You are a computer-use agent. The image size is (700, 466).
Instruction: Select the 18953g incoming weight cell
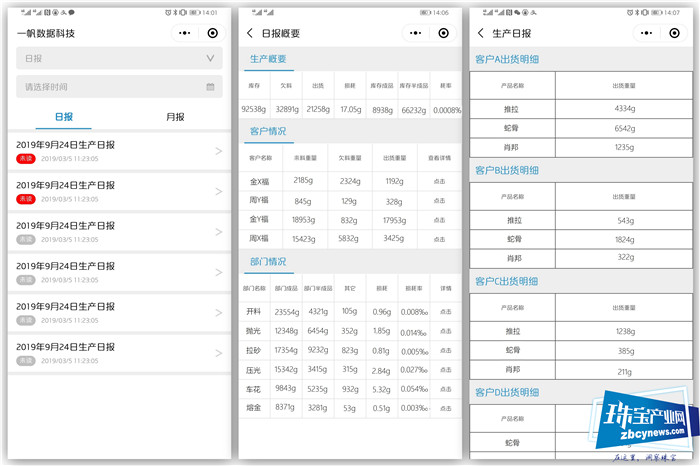(x=303, y=220)
